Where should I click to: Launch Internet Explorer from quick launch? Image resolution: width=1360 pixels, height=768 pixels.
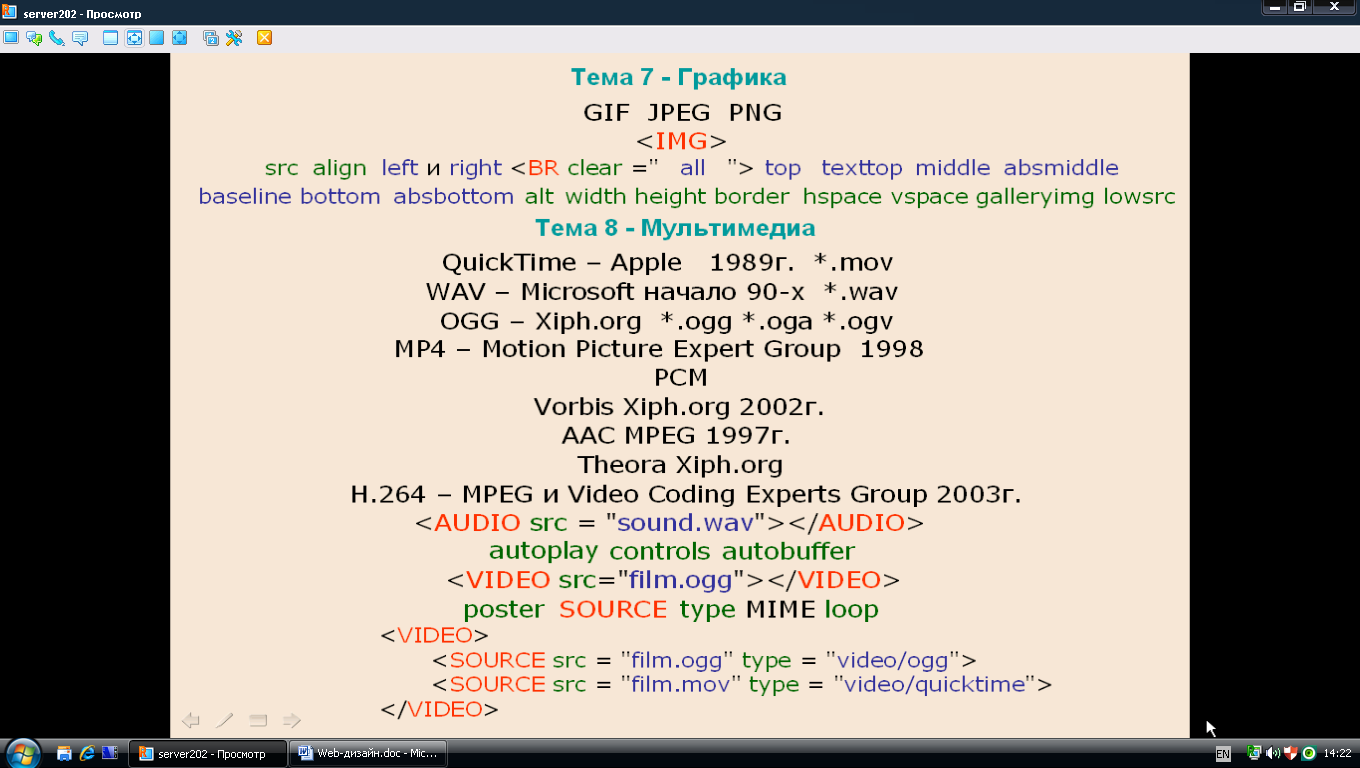pyautogui.click(x=87, y=753)
